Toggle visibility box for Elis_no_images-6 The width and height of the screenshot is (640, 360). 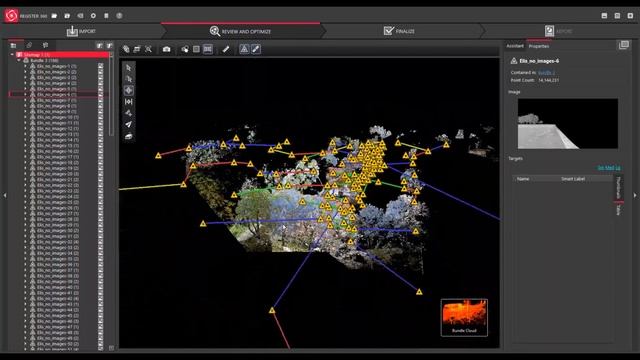[x=100, y=94]
